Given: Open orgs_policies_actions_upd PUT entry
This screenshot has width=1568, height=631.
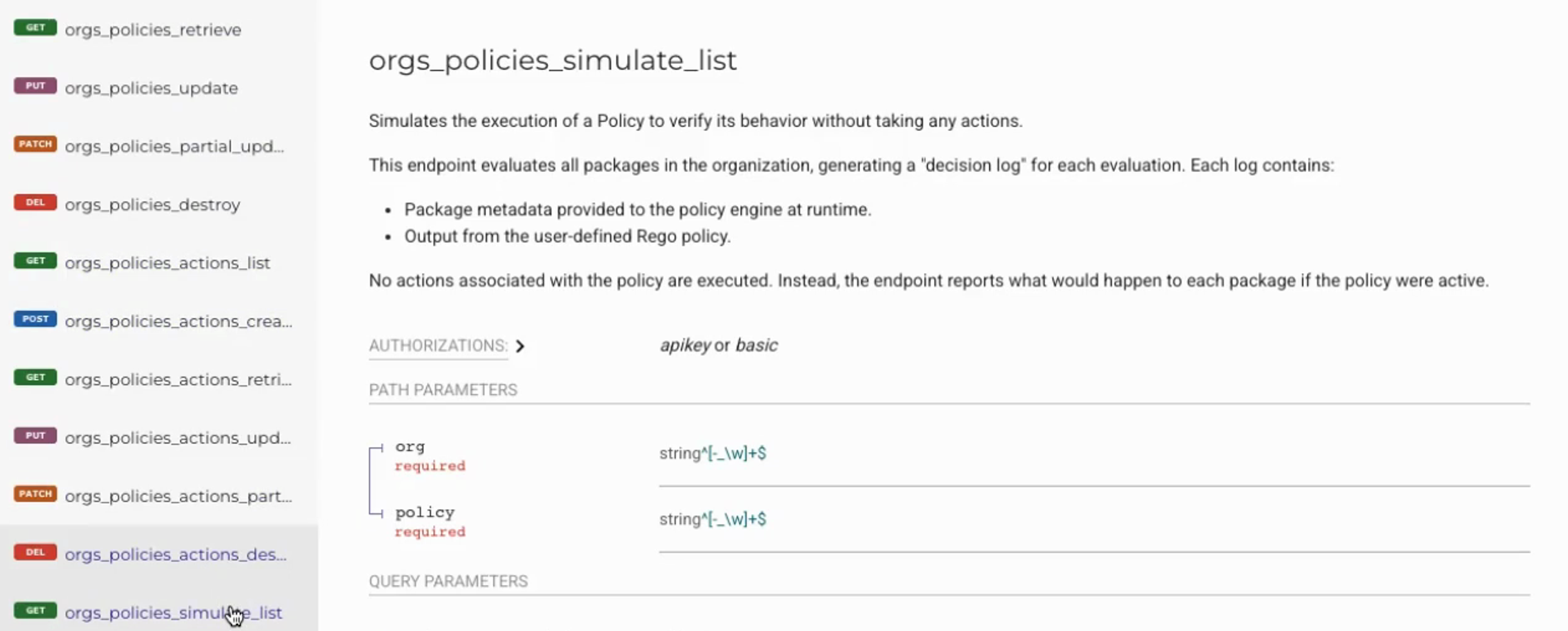Looking at the screenshot, I should pyautogui.click(x=178, y=438).
